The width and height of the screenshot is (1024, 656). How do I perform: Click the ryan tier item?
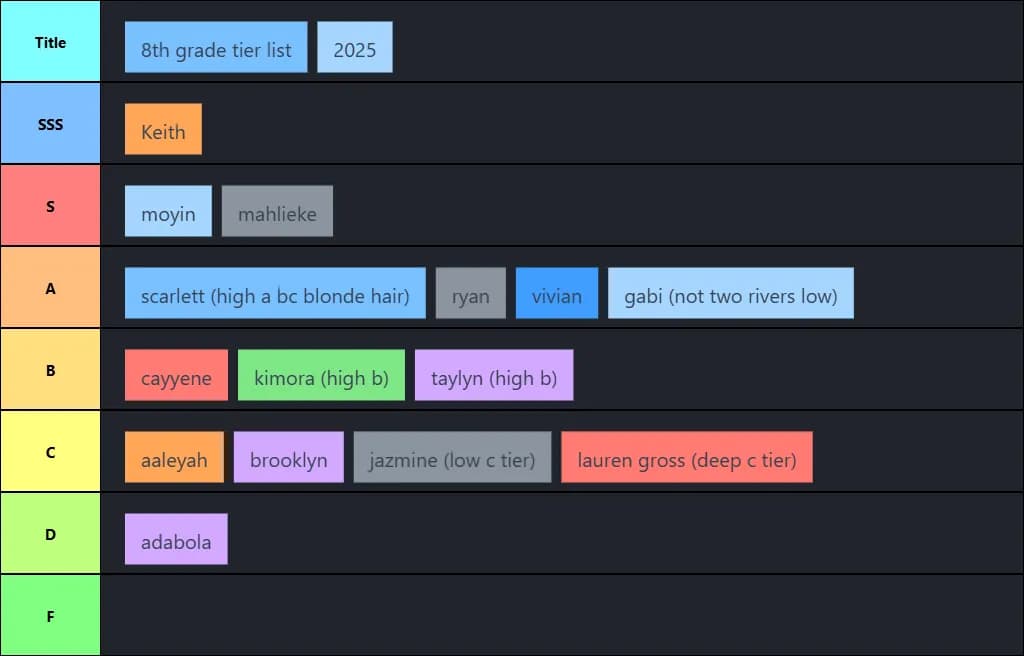pos(470,294)
